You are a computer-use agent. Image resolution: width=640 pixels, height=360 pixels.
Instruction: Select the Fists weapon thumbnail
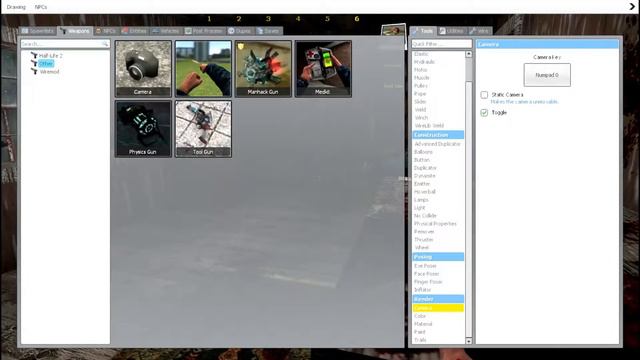pos(203,69)
